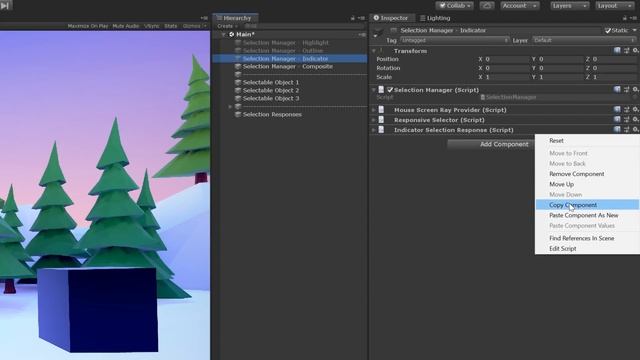Open the Account dropdown
The image size is (640, 360).
520,6
